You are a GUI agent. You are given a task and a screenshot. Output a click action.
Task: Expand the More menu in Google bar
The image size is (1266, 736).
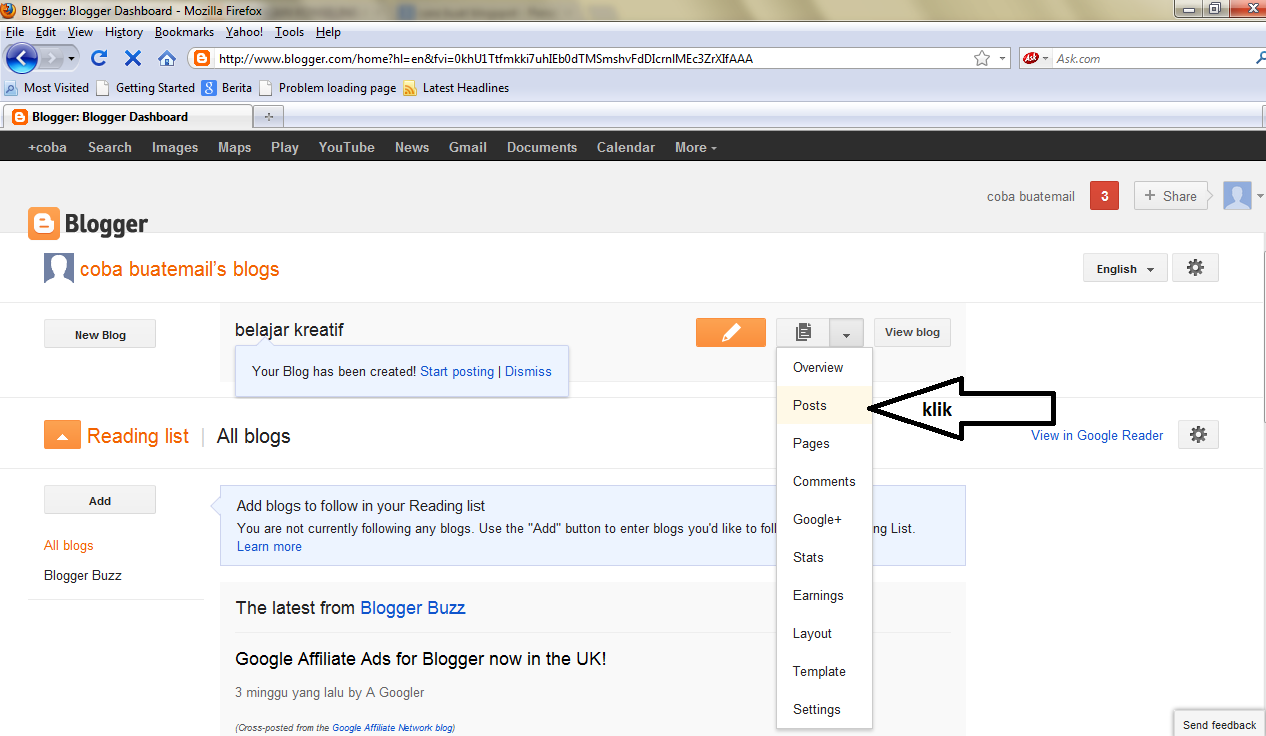696,147
